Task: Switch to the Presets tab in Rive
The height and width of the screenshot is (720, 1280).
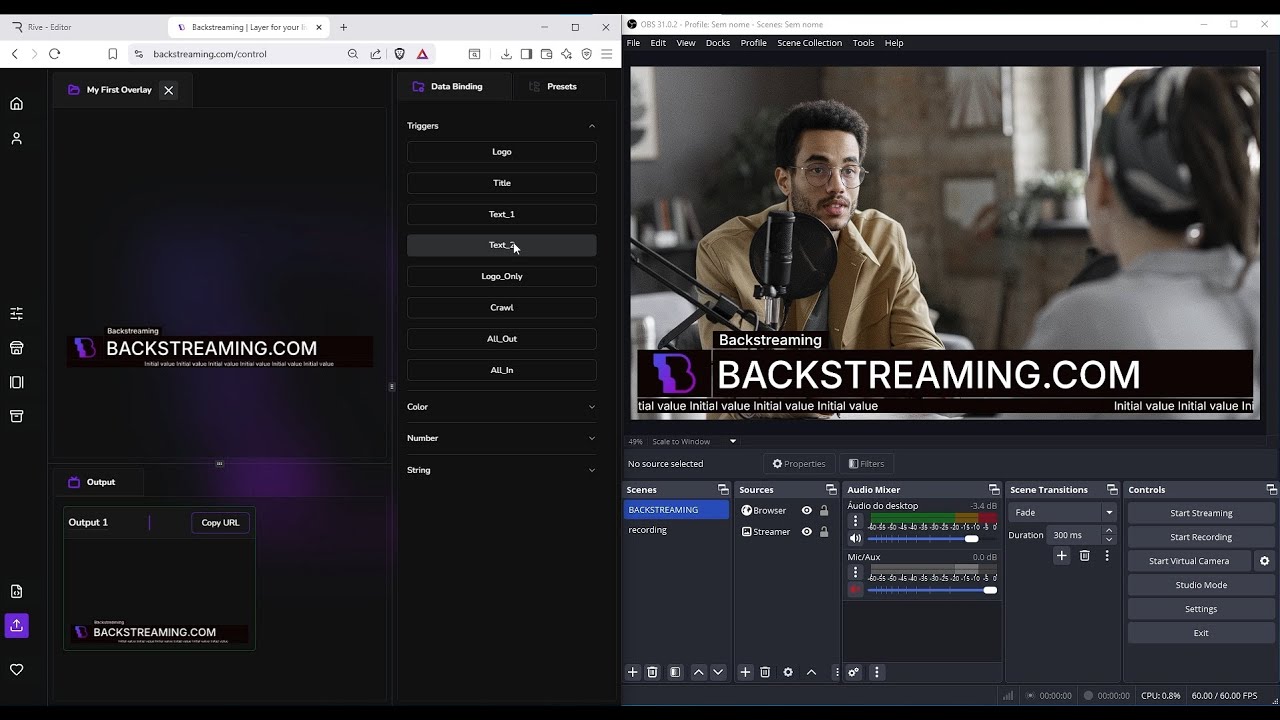Action: 558,86
